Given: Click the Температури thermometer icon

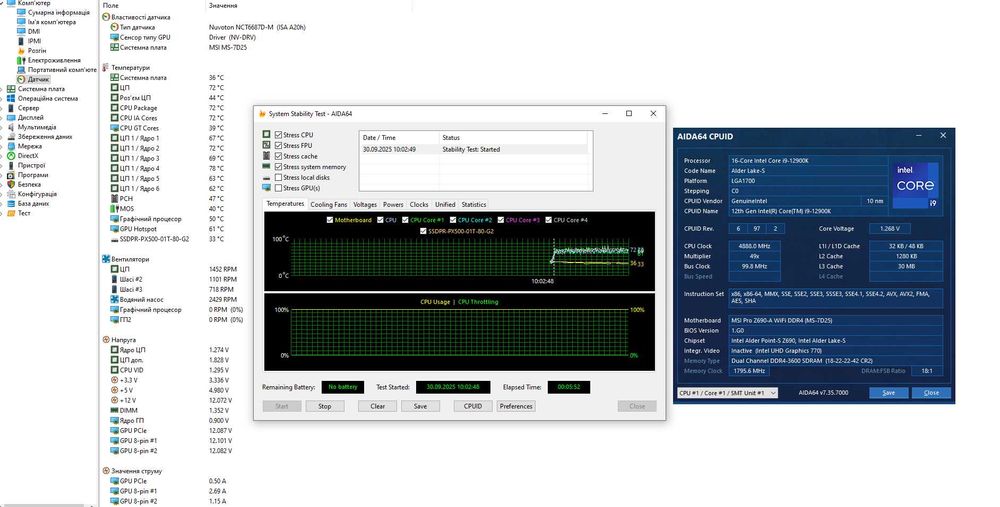Looking at the screenshot, I should 106,67.
